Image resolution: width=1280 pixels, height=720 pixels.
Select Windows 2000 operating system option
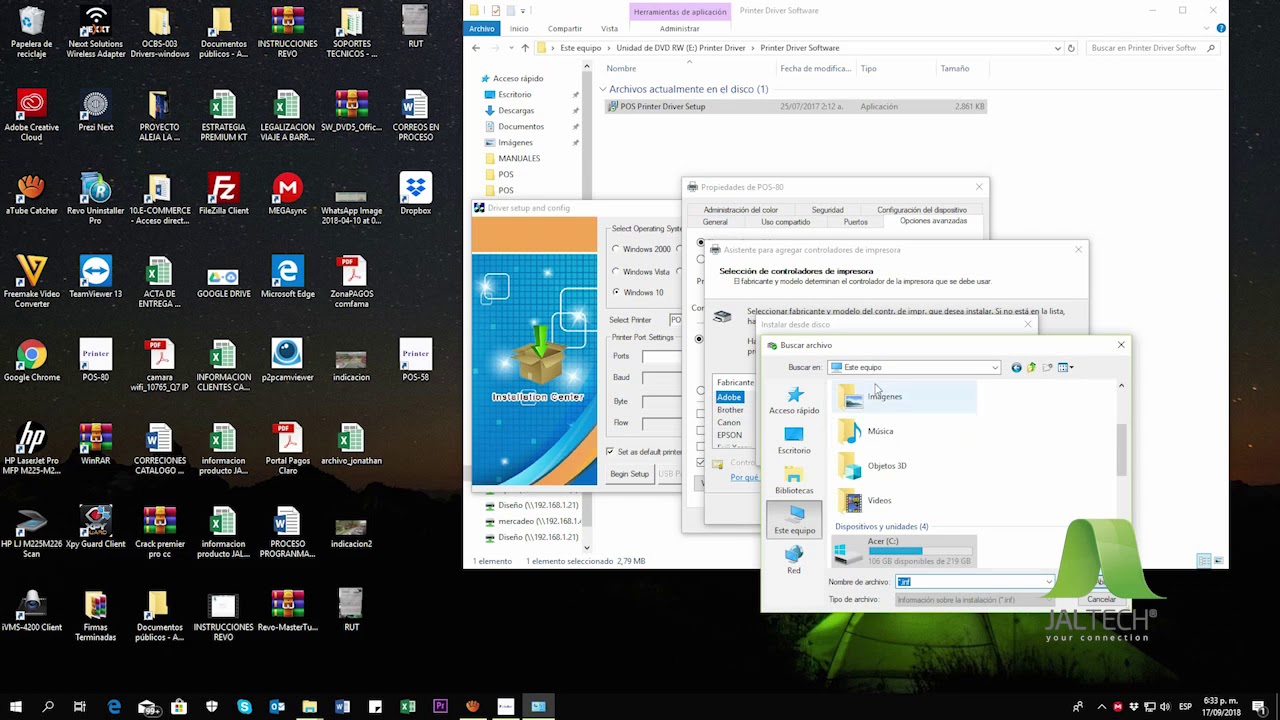(x=641, y=249)
